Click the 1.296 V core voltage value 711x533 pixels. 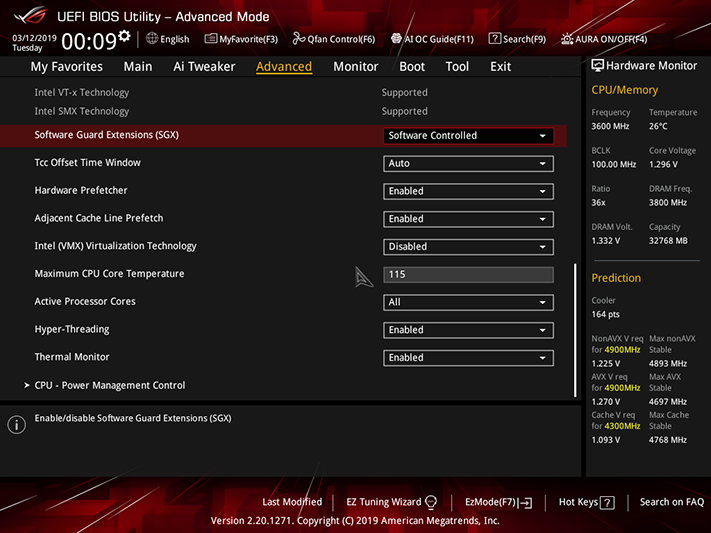[x=663, y=165]
